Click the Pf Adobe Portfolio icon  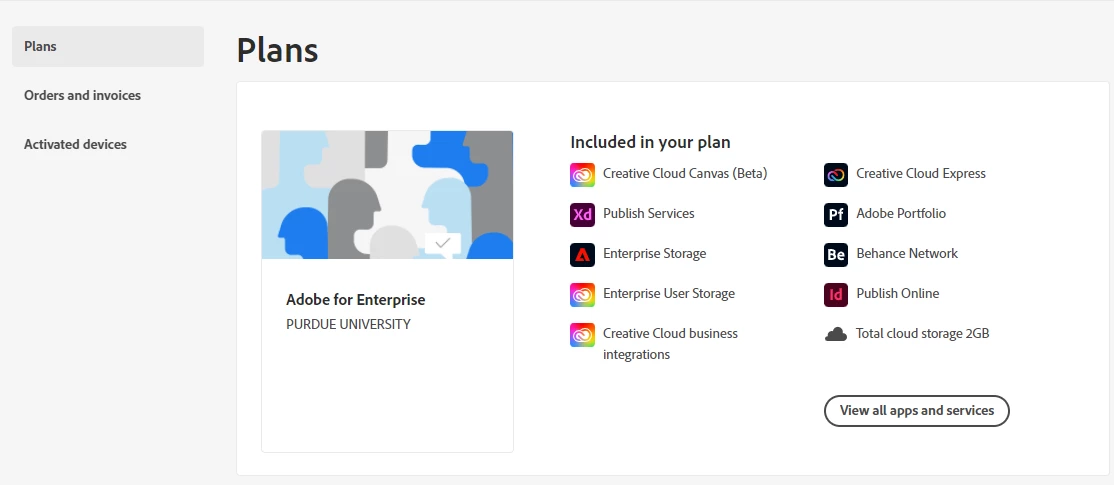pyautogui.click(x=836, y=214)
